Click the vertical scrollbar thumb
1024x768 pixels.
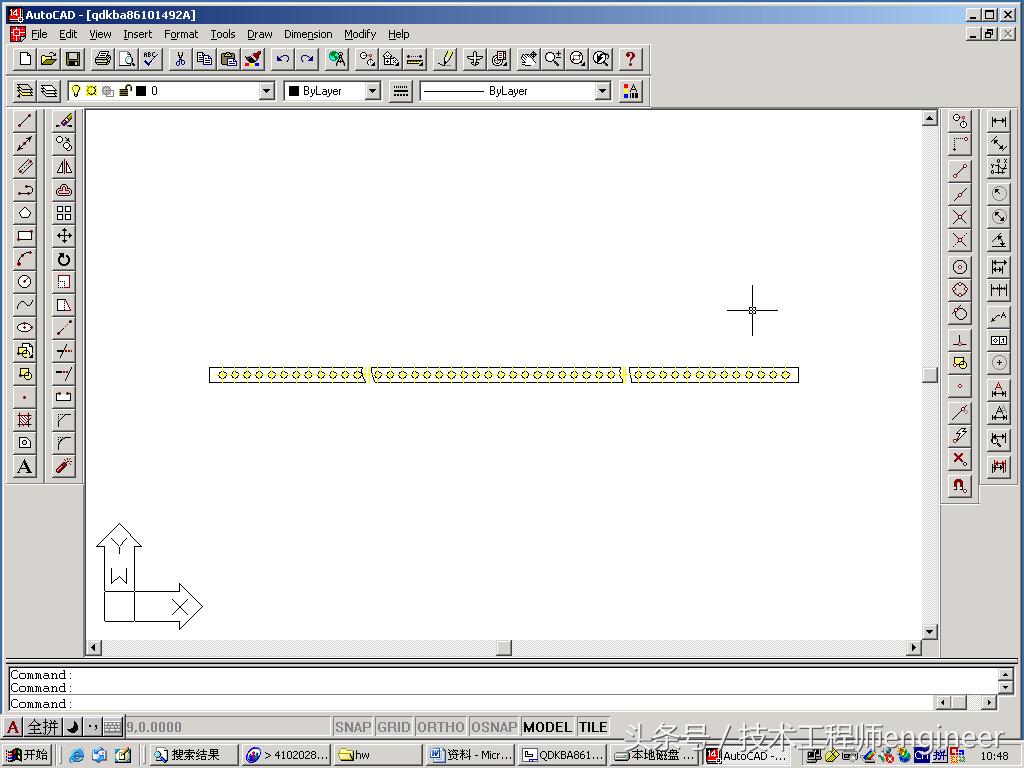coord(930,374)
